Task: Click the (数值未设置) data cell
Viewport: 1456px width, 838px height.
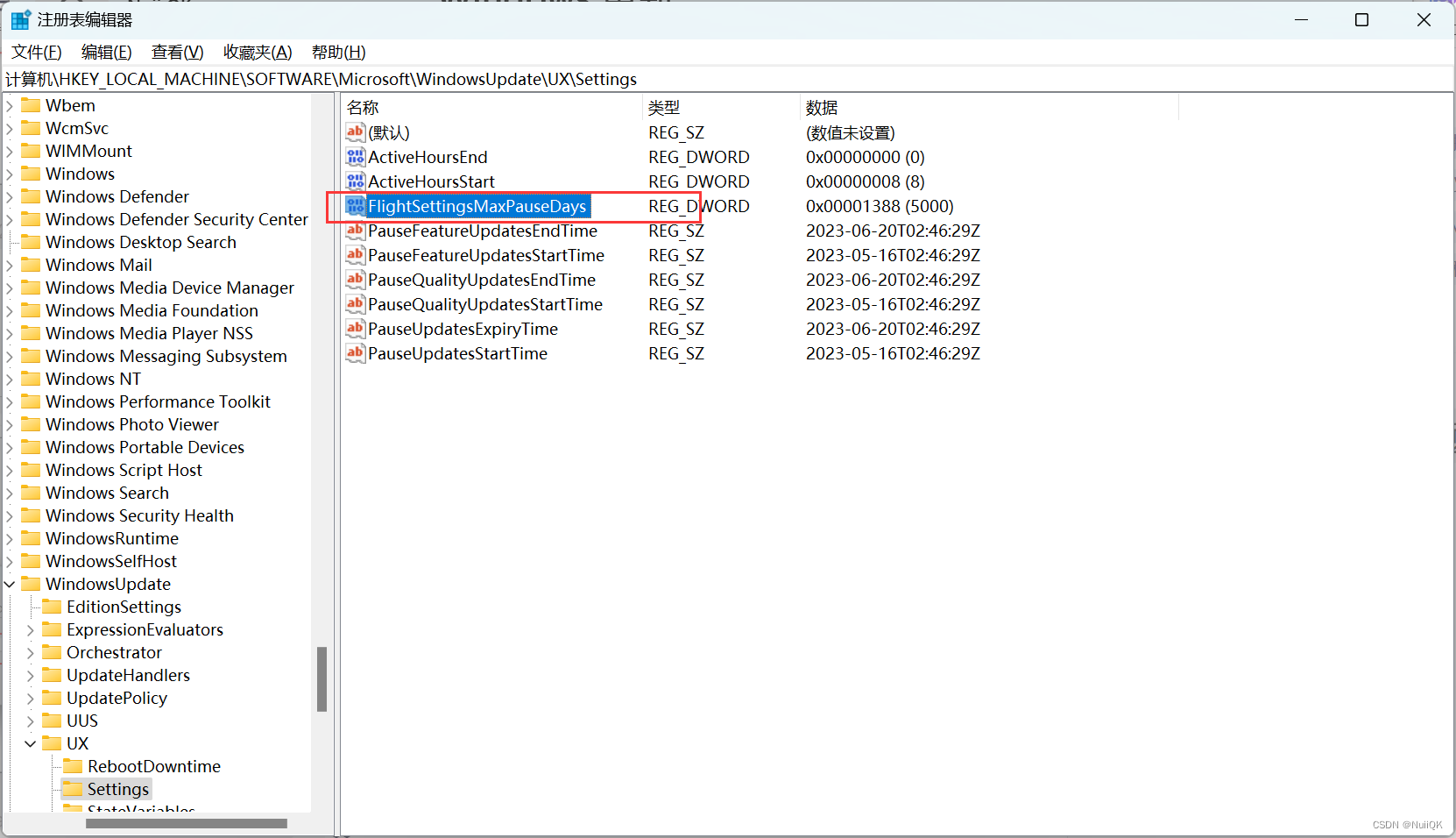Action: [x=850, y=132]
